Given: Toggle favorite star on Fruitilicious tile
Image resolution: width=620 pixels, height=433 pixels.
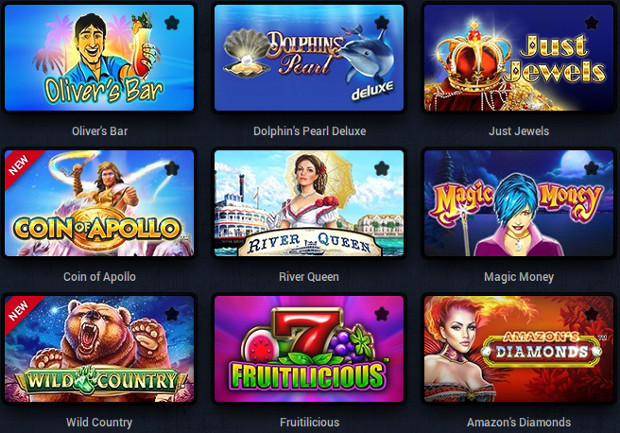Looking at the screenshot, I should [x=382, y=314].
